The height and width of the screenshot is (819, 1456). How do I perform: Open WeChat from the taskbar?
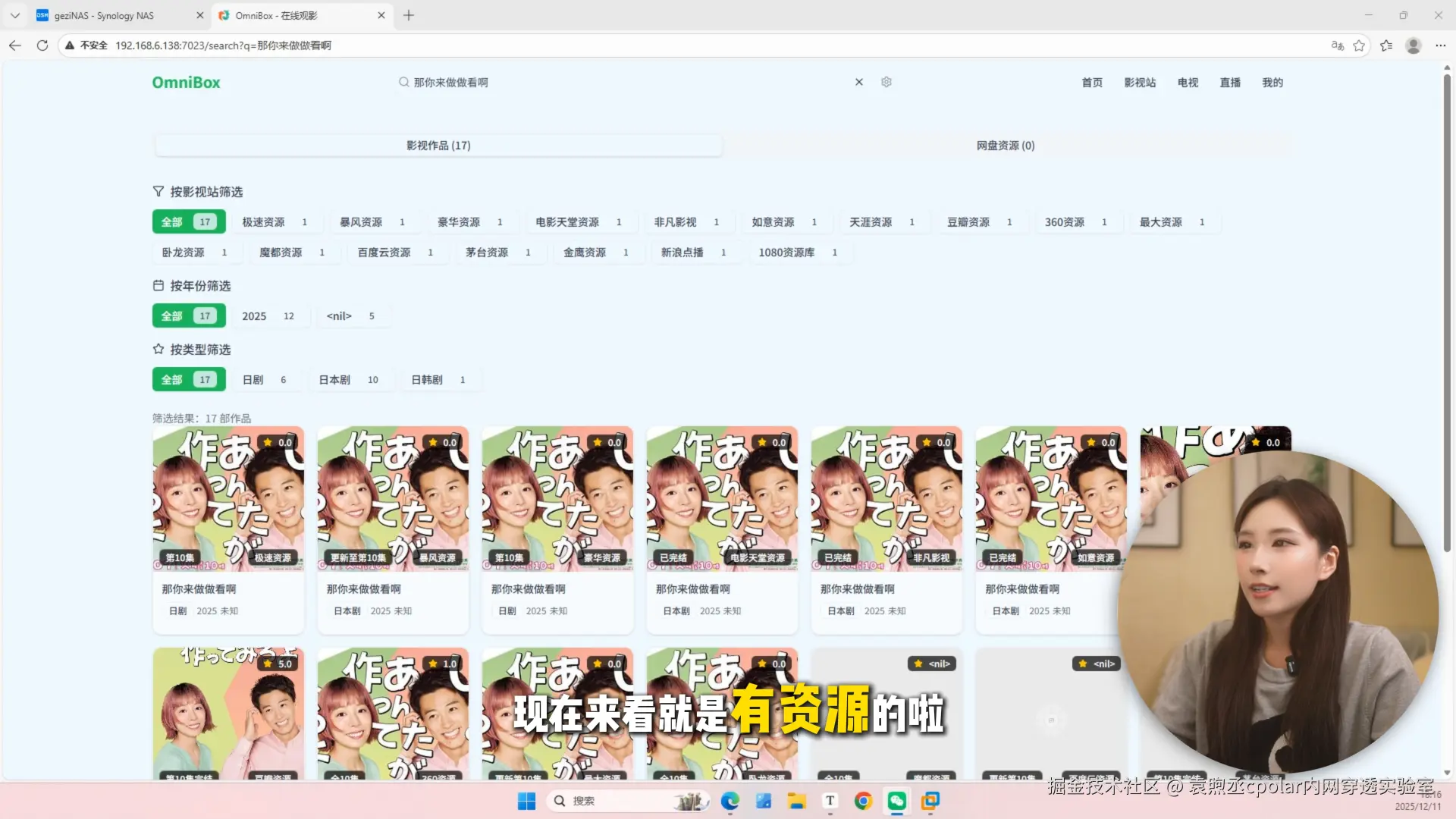pyautogui.click(x=896, y=801)
